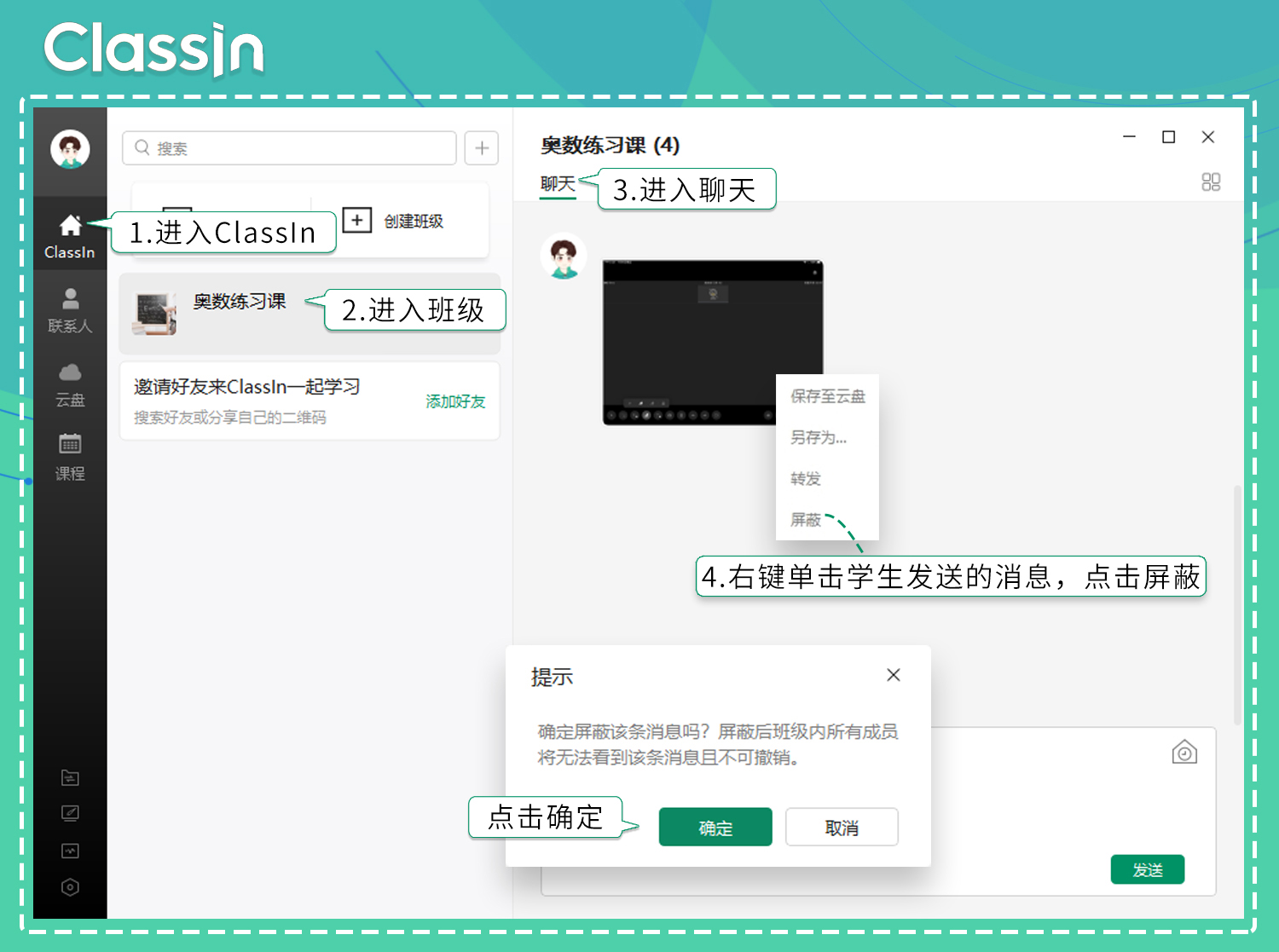Open settings hexagon icon in the sidebar
1279x952 pixels.
click(x=70, y=887)
